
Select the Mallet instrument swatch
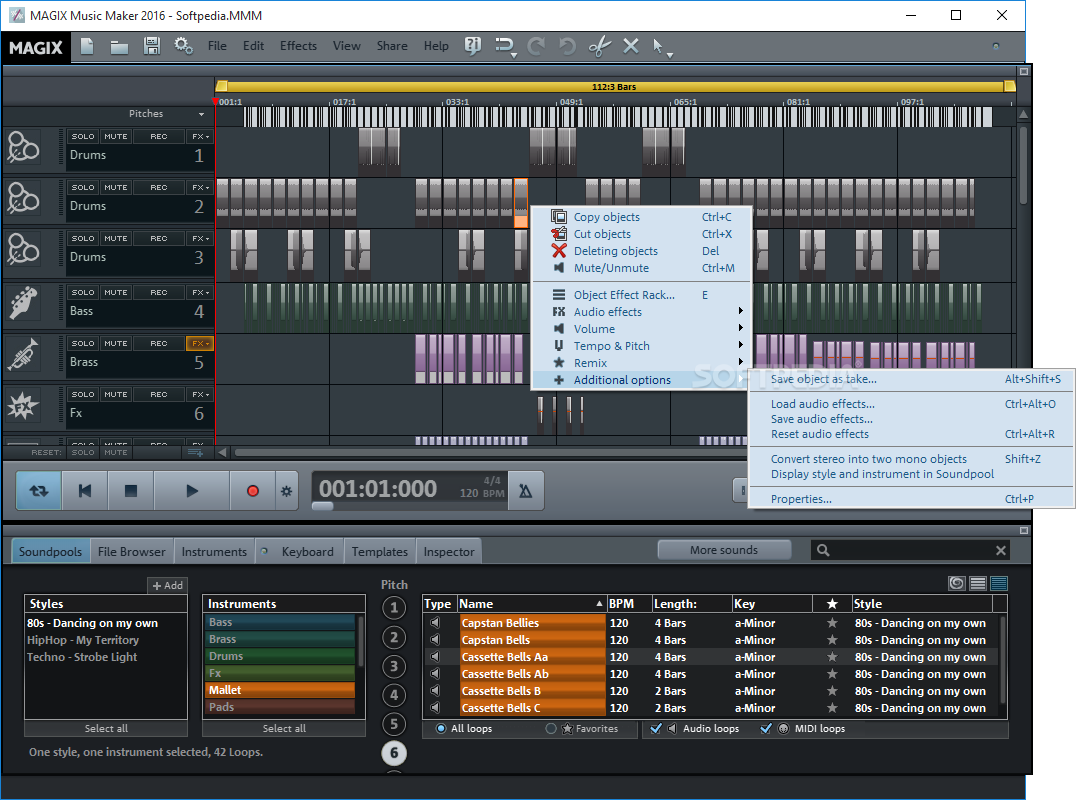[x=281, y=690]
